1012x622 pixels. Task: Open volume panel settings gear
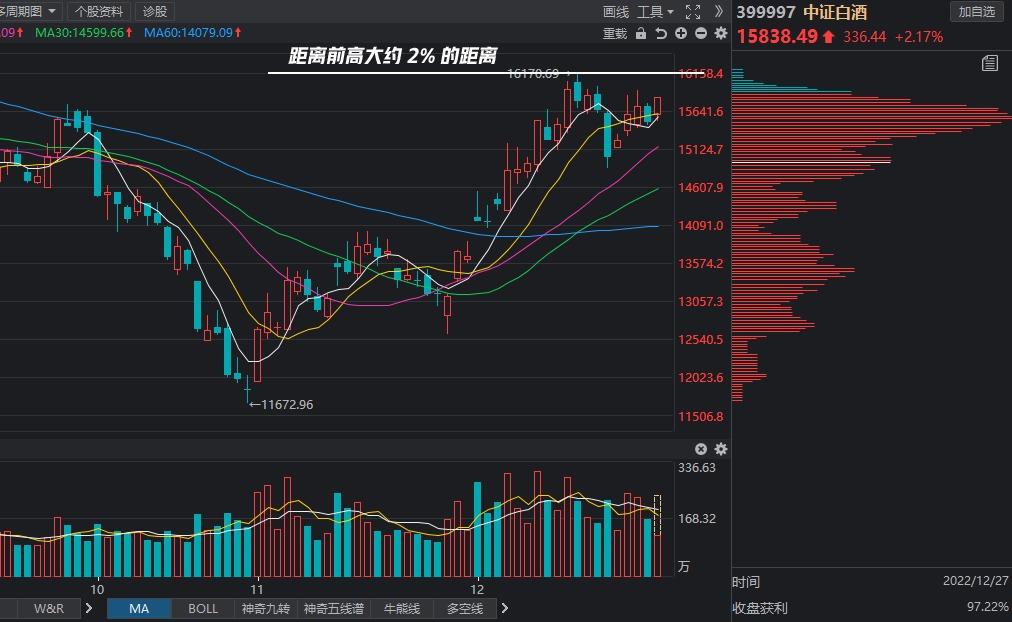coord(721,450)
